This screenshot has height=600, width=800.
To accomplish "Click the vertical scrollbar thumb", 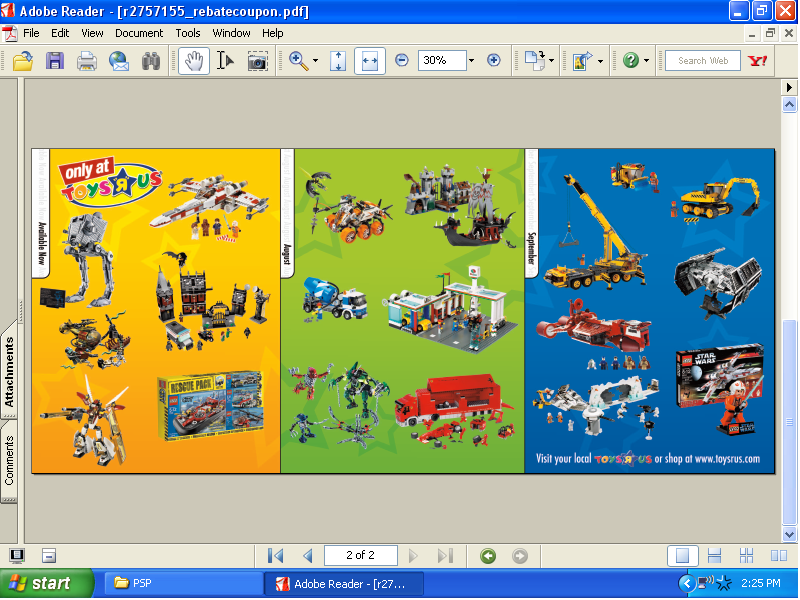I will tap(789, 423).
